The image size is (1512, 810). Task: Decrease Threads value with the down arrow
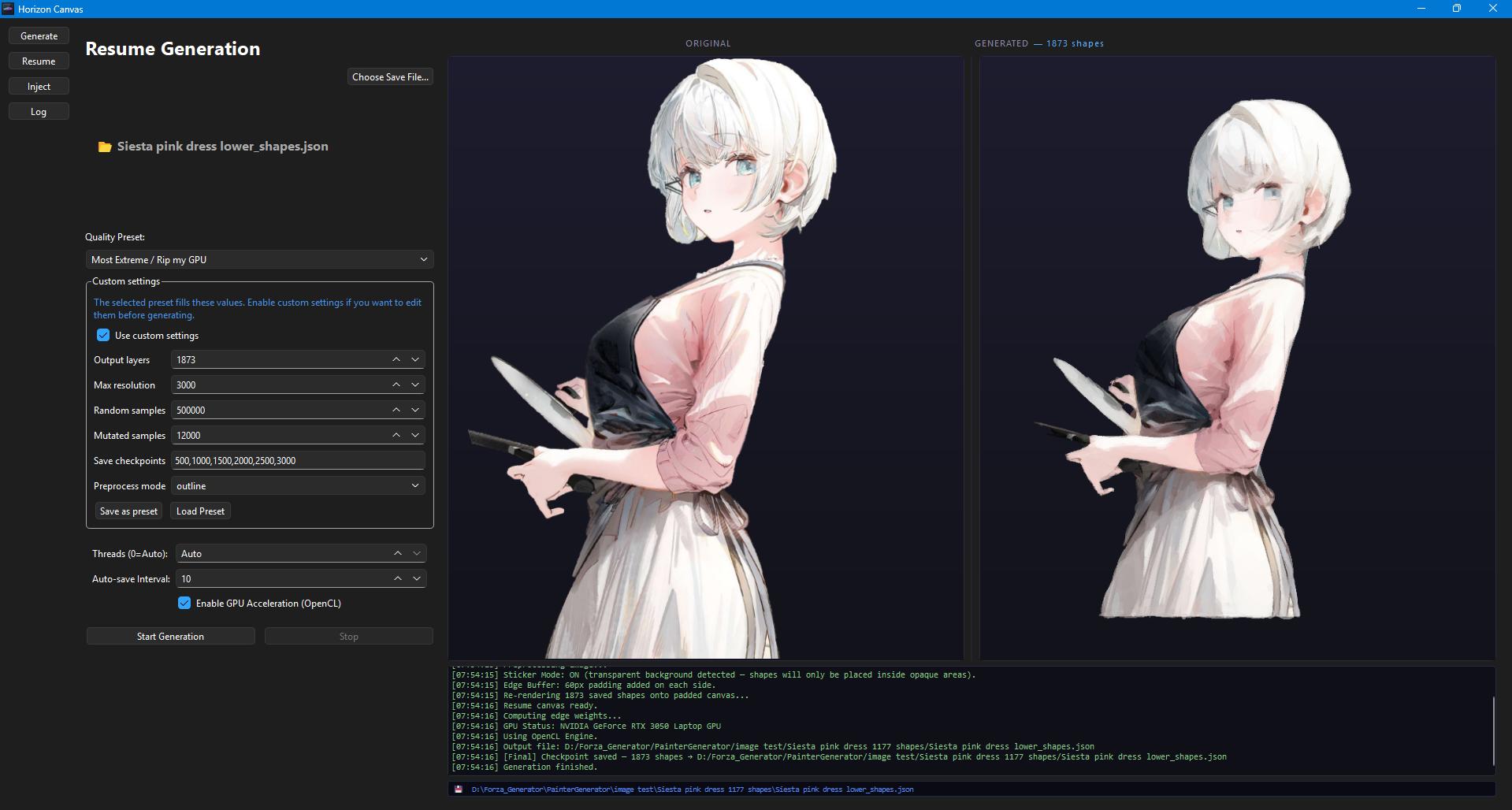pyautogui.click(x=417, y=553)
